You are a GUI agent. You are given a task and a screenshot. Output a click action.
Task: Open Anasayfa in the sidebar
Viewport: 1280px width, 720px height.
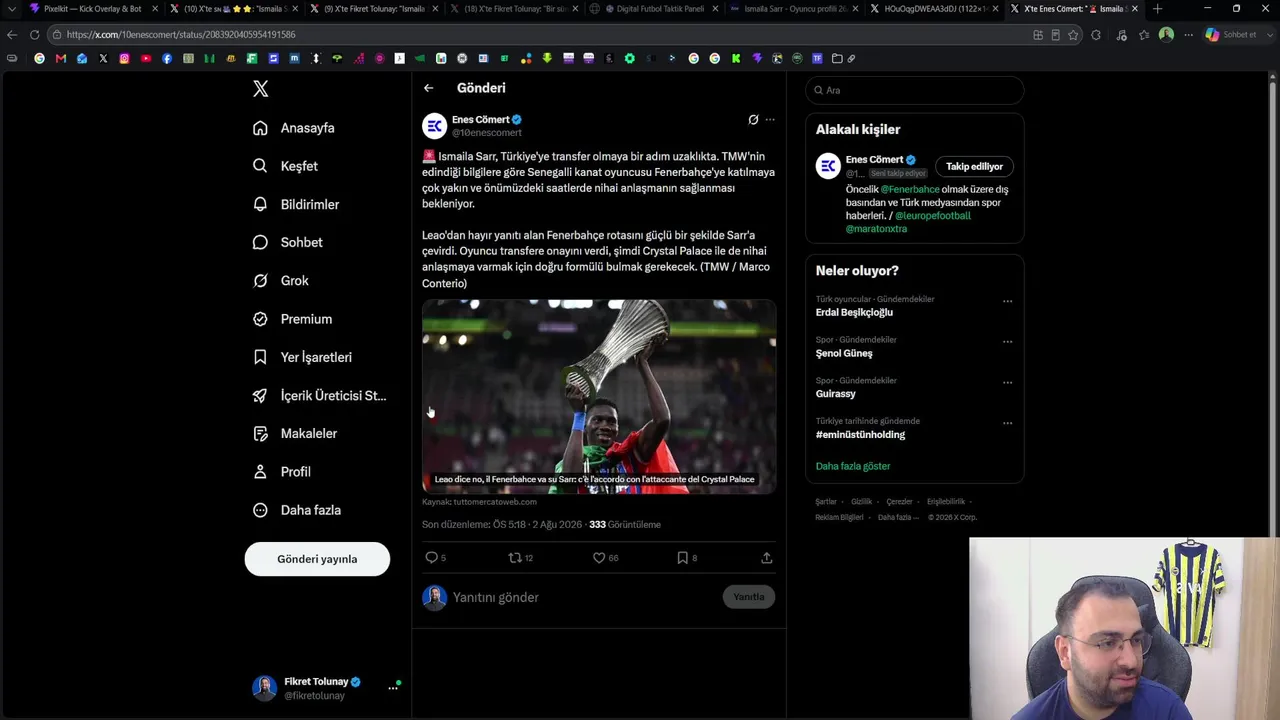pyautogui.click(x=295, y=128)
